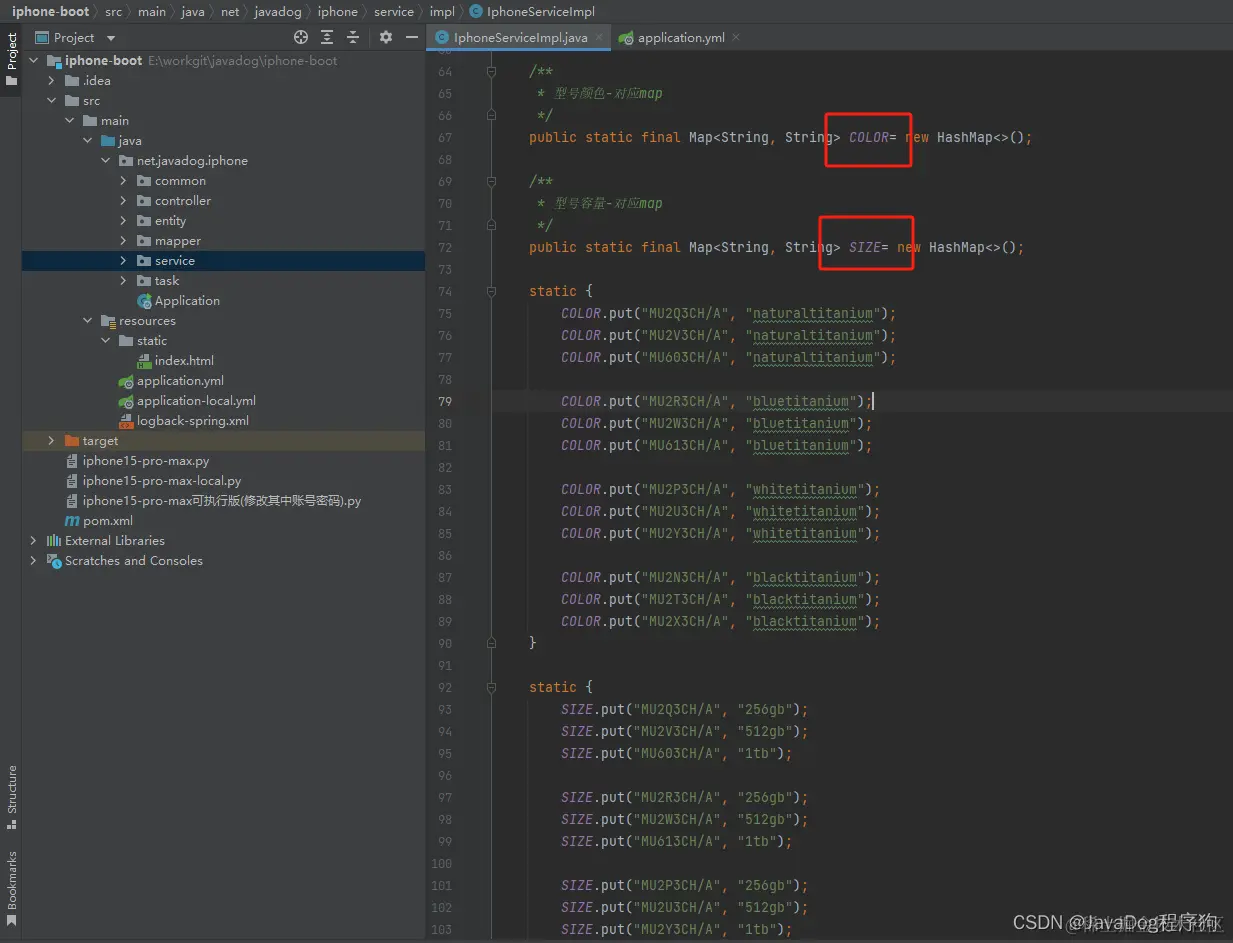Image resolution: width=1233 pixels, height=943 pixels.
Task: Open Project panel settings gear
Action: pyautogui.click(x=386, y=37)
